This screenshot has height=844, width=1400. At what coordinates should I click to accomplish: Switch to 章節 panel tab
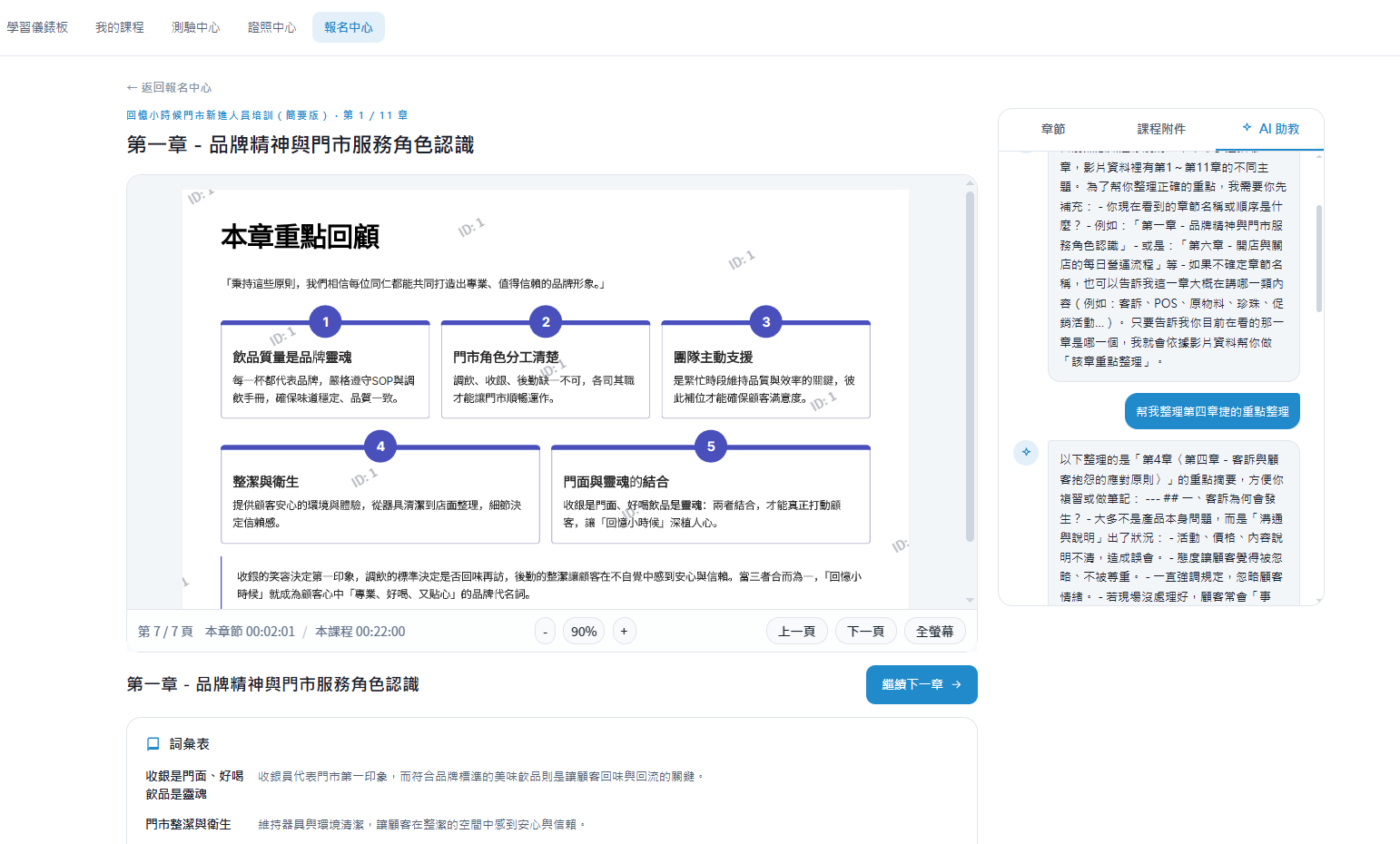point(1053,129)
